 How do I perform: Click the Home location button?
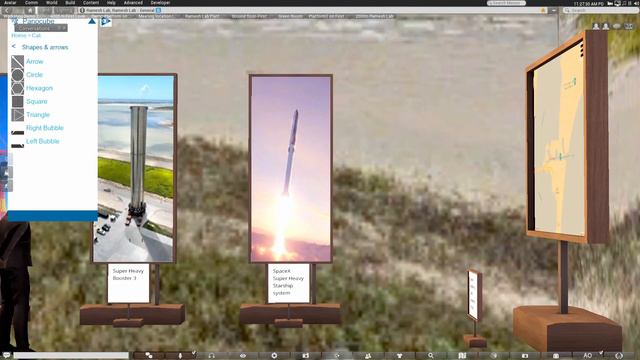coord(31,10)
